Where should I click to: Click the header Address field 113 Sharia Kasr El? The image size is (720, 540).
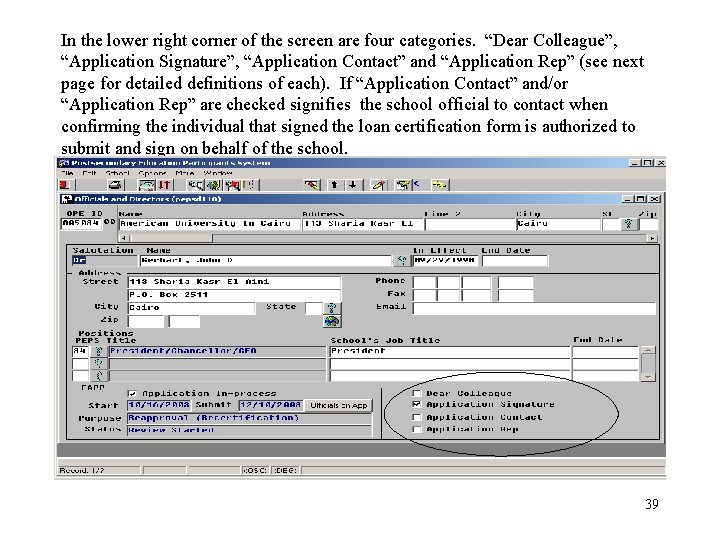[x=362, y=224]
